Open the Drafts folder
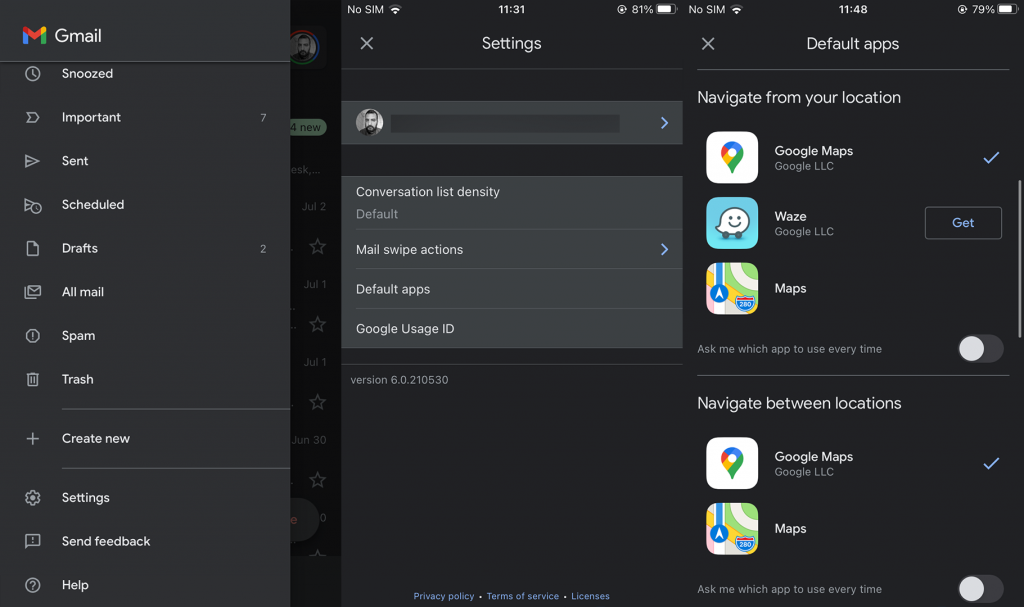 [145, 248]
